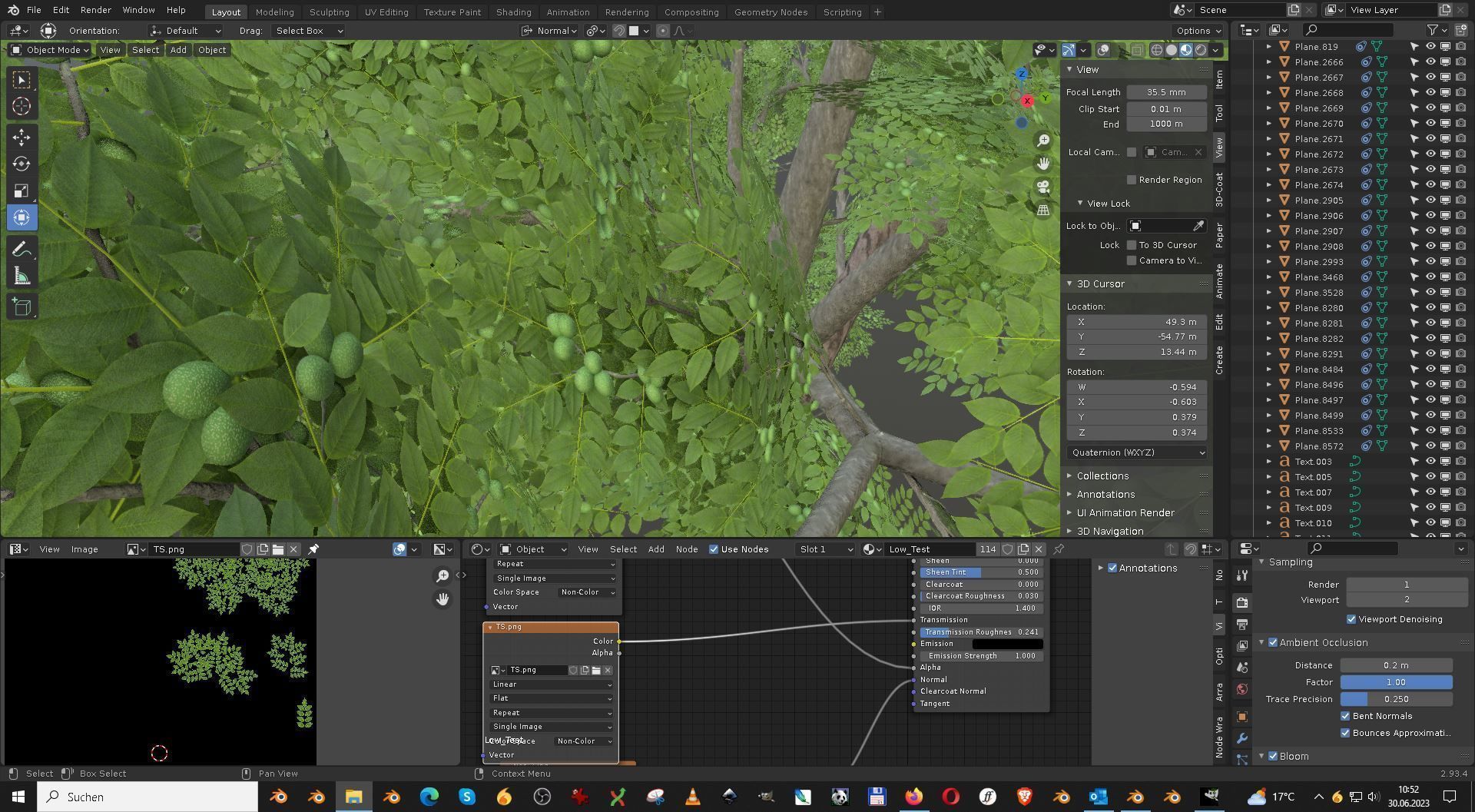
Task: Open the Object Mode dropdown
Action: (50, 50)
